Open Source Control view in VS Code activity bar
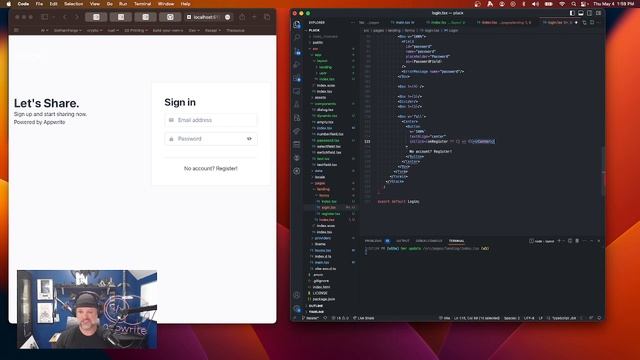 click(297, 51)
